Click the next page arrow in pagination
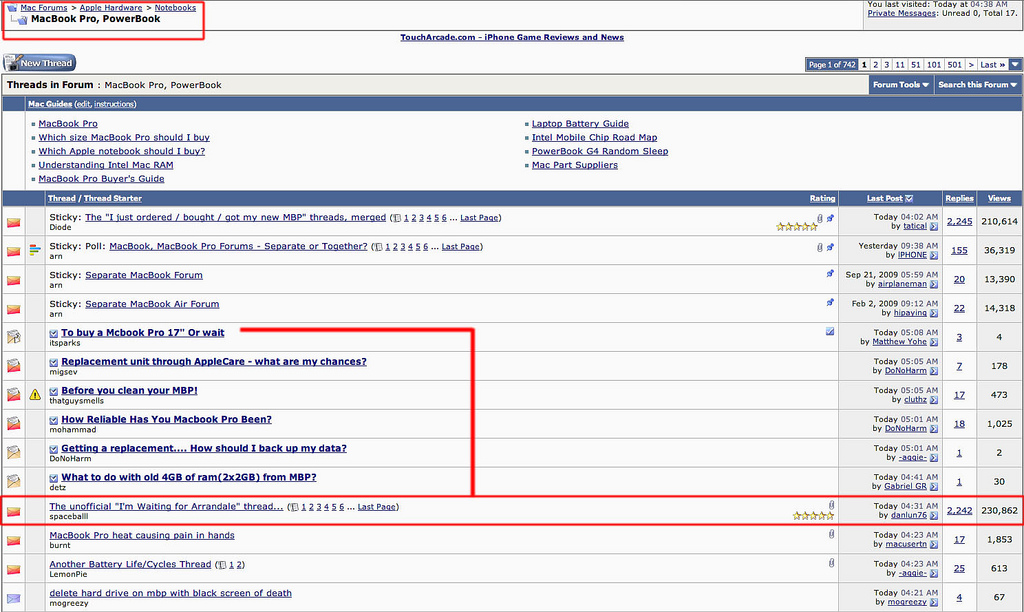 tap(971, 65)
